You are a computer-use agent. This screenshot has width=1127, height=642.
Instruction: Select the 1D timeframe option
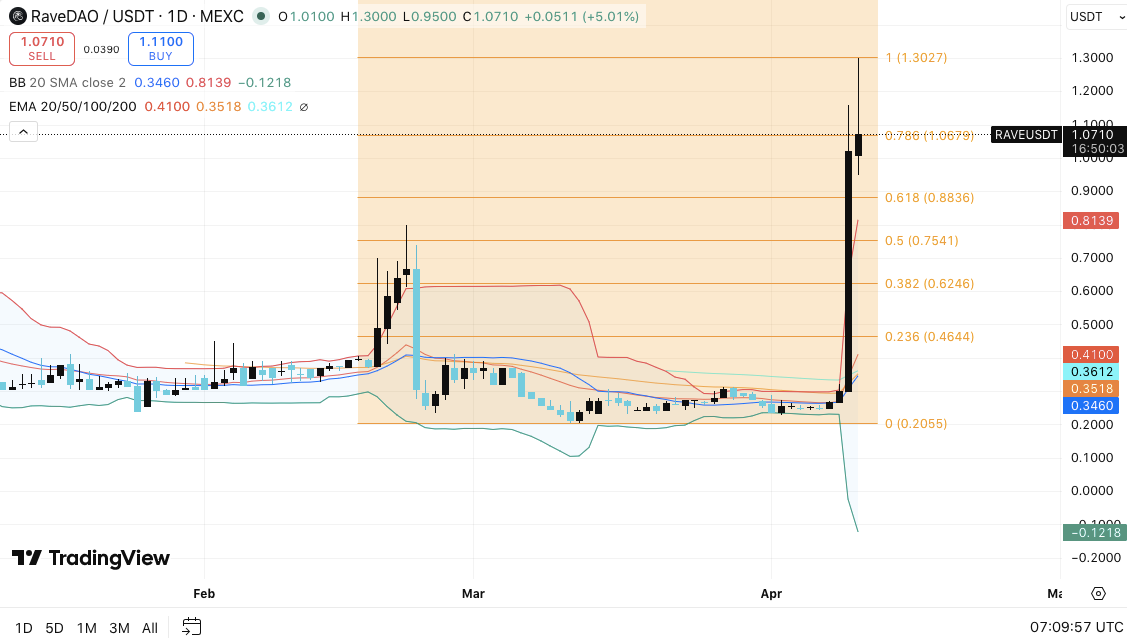tap(24, 628)
